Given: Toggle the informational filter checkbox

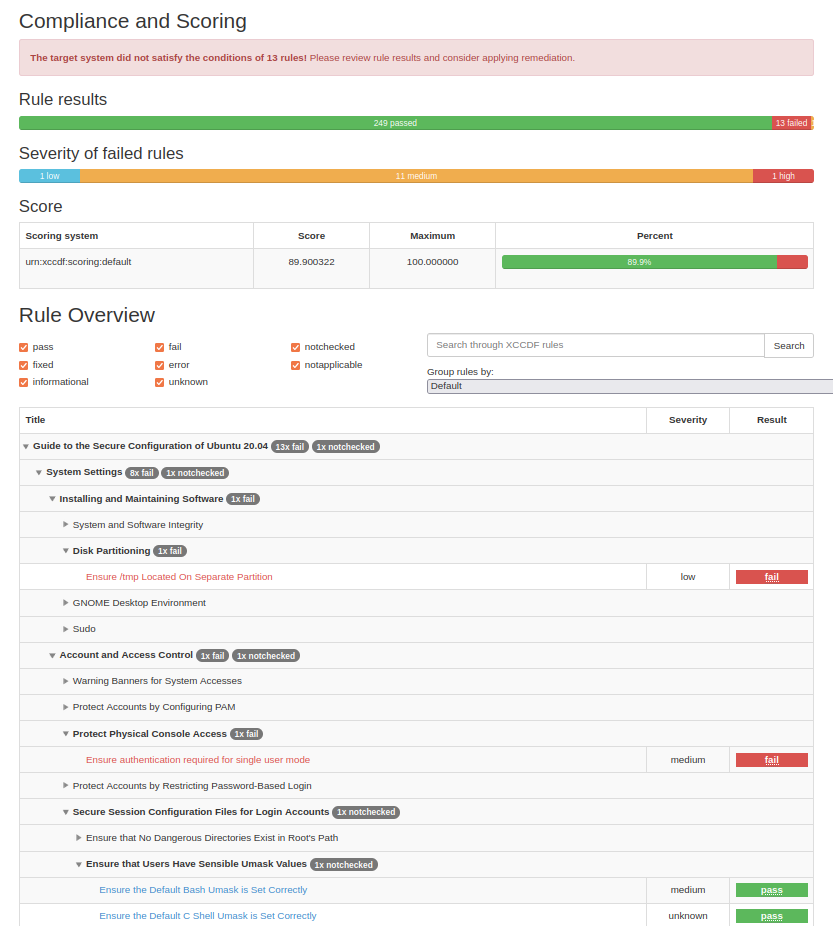Looking at the screenshot, I should pos(24,382).
